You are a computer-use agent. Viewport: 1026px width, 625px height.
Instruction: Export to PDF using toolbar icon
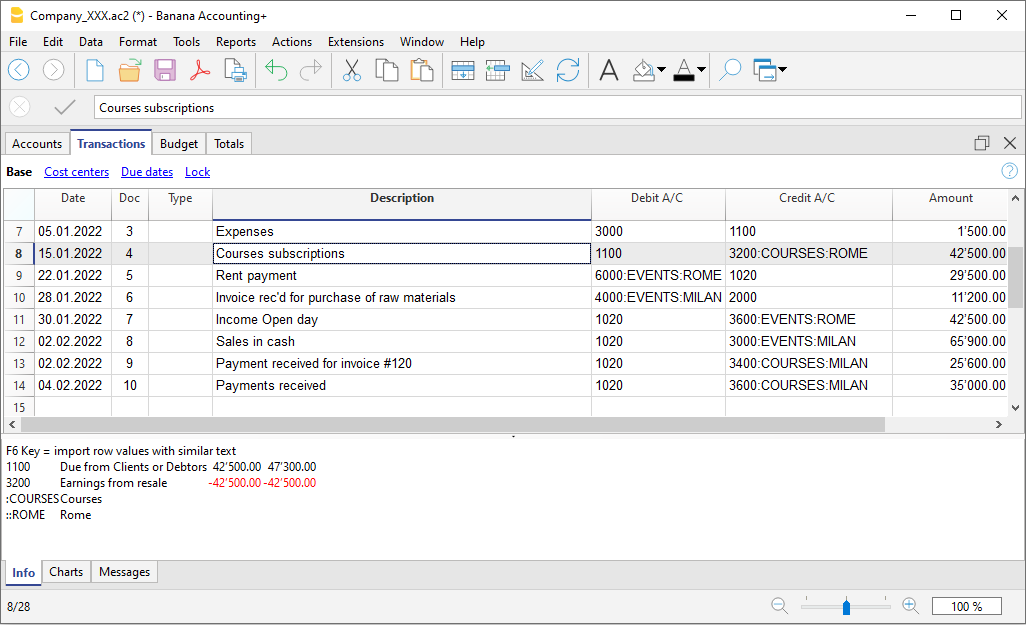click(200, 70)
